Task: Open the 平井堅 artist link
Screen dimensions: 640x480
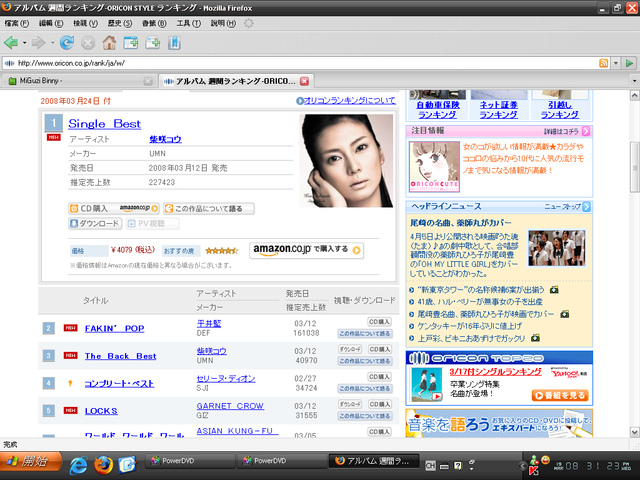Action: pos(209,323)
